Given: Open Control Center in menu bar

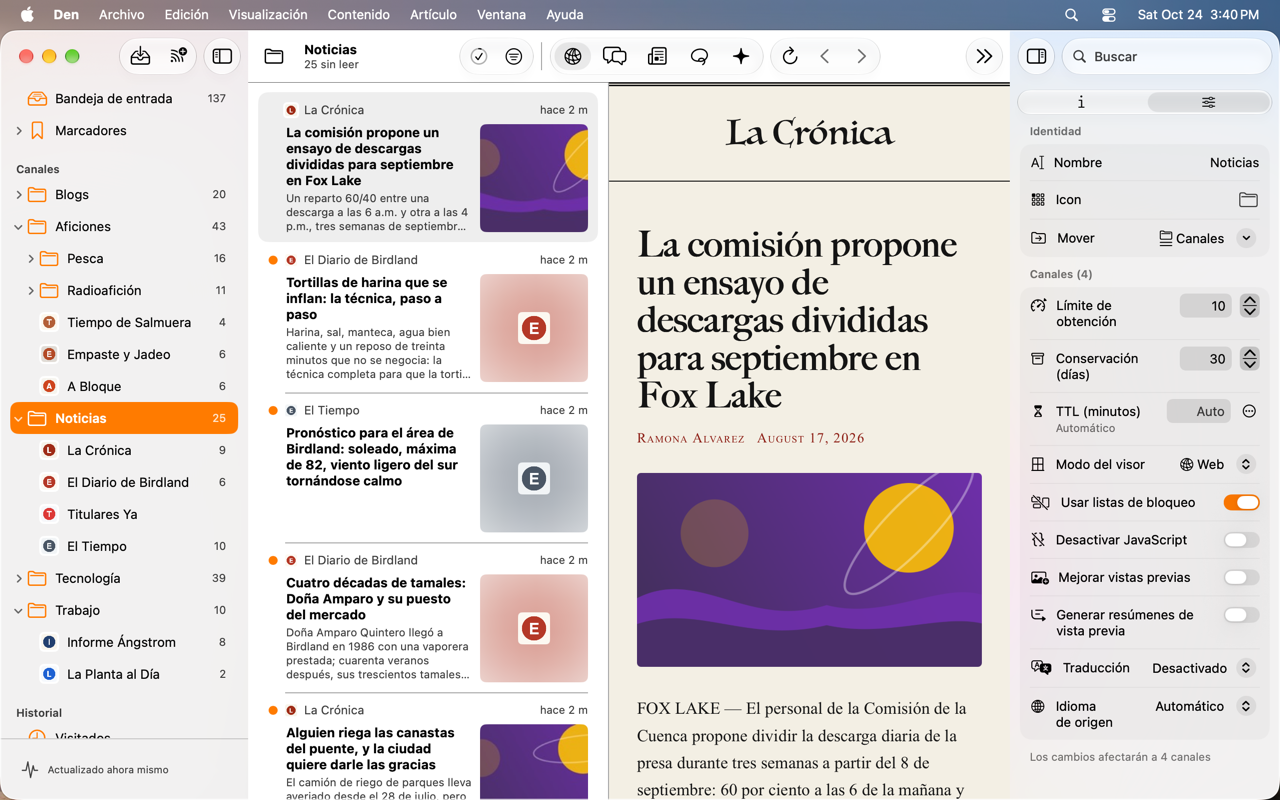Looking at the screenshot, I should pos(1109,15).
